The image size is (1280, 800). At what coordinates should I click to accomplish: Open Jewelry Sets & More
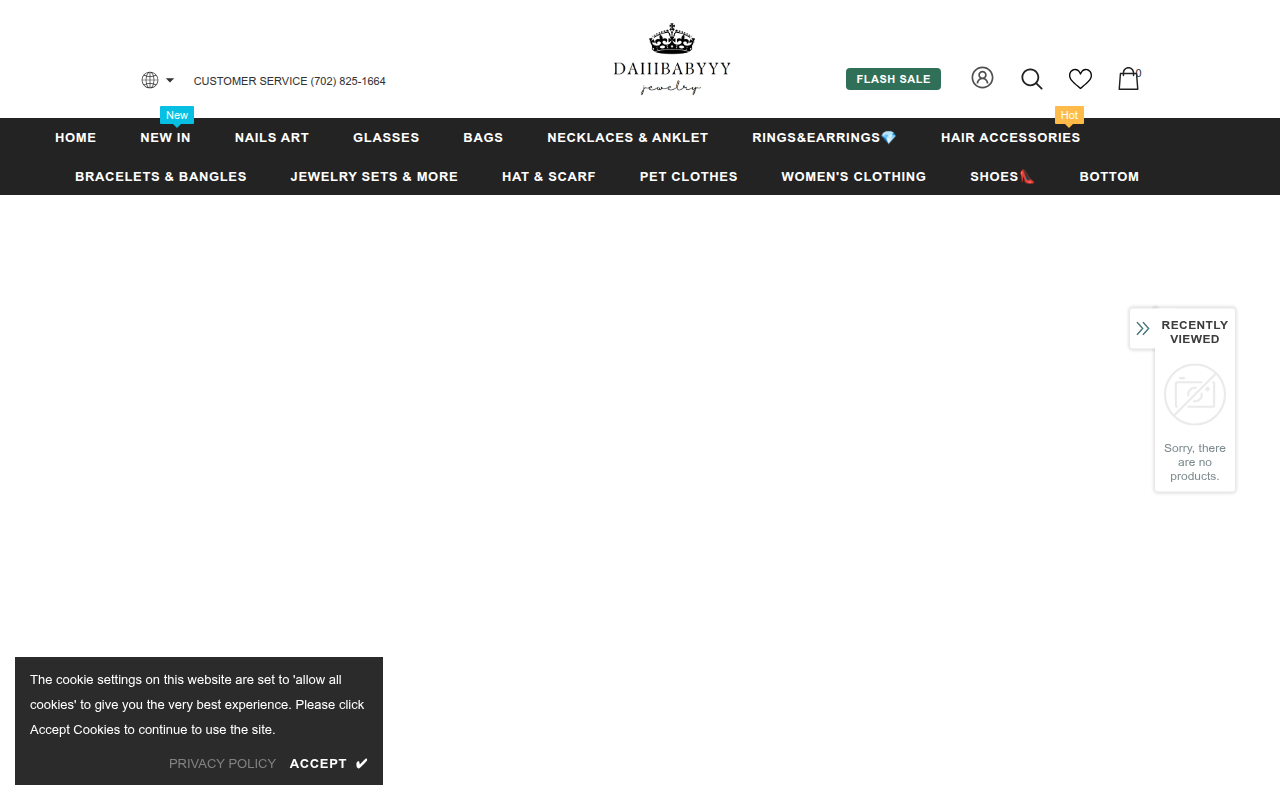[x=374, y=177]
